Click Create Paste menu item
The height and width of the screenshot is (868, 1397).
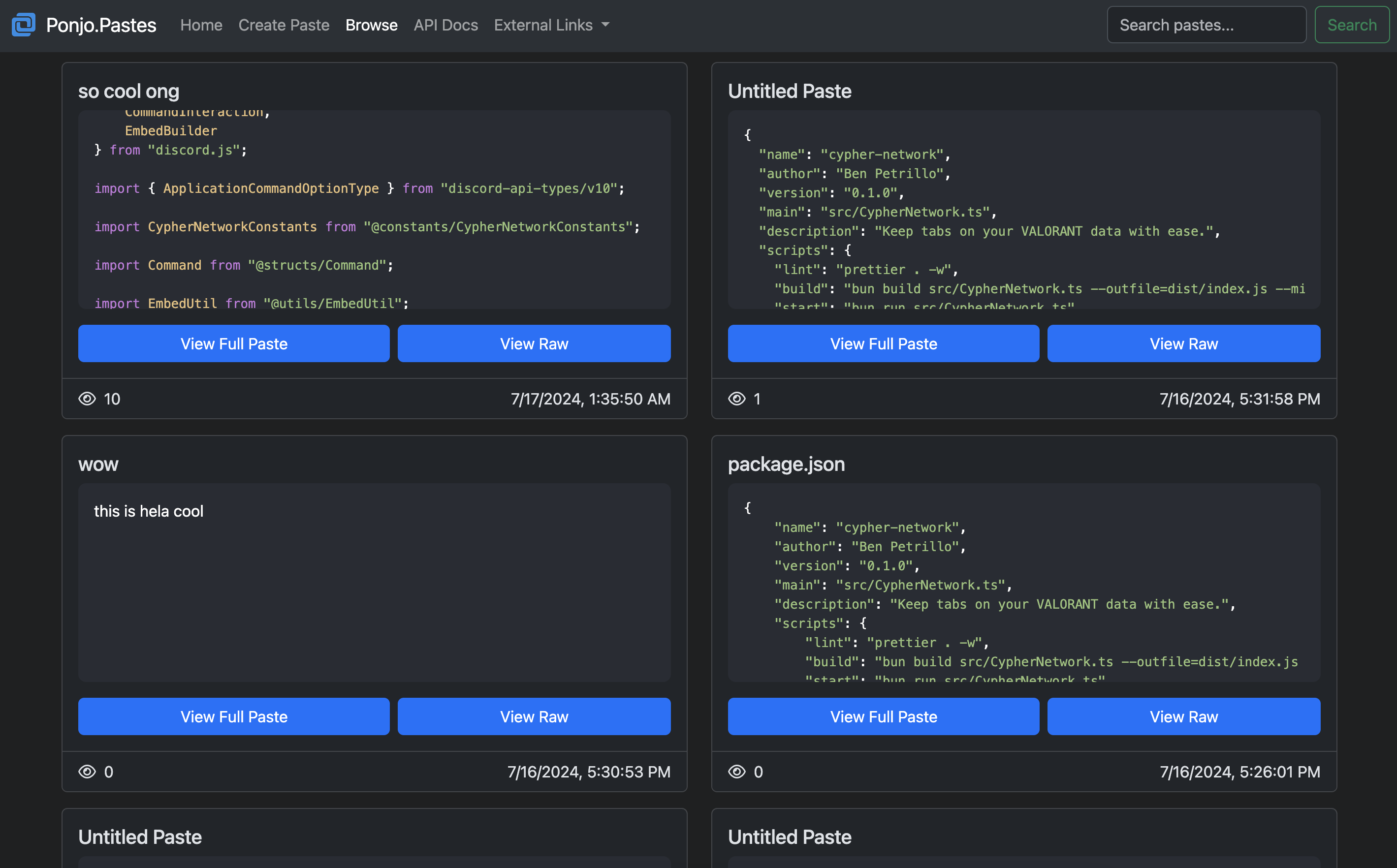point(284,25)
